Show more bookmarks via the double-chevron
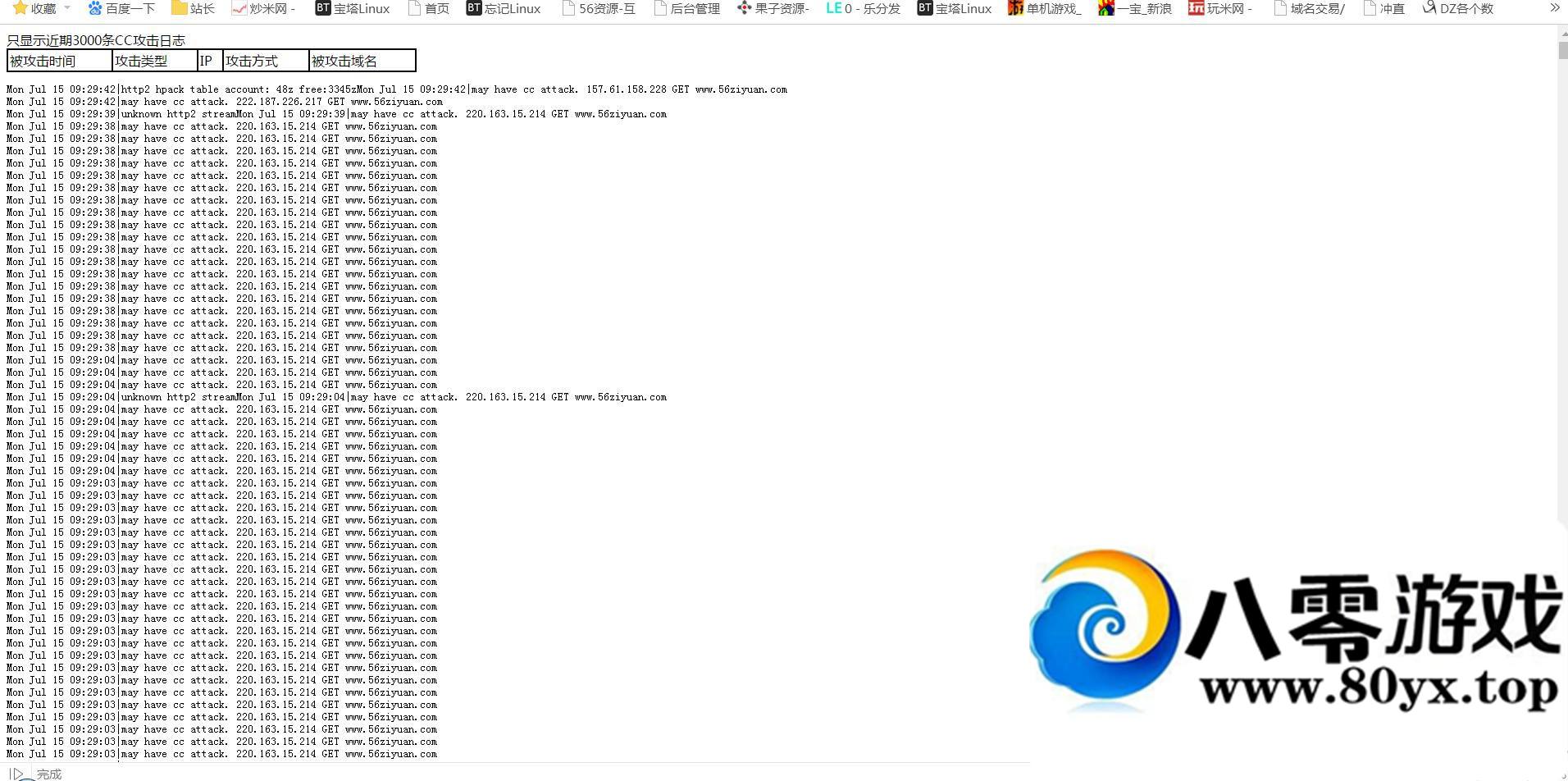This screenshot has height=781, width=1568. click(1554, 8)
